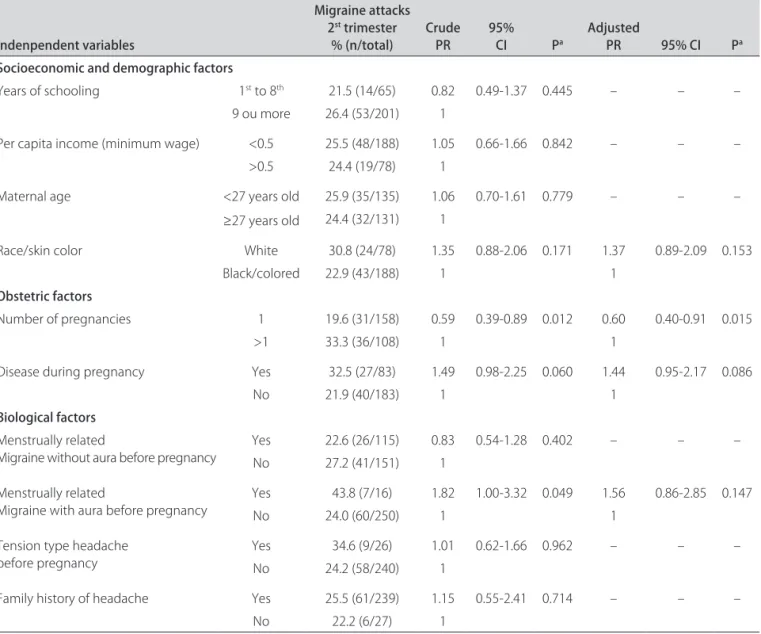Click the P value 0.402
761x634 pixels.
tap(557, 440)
